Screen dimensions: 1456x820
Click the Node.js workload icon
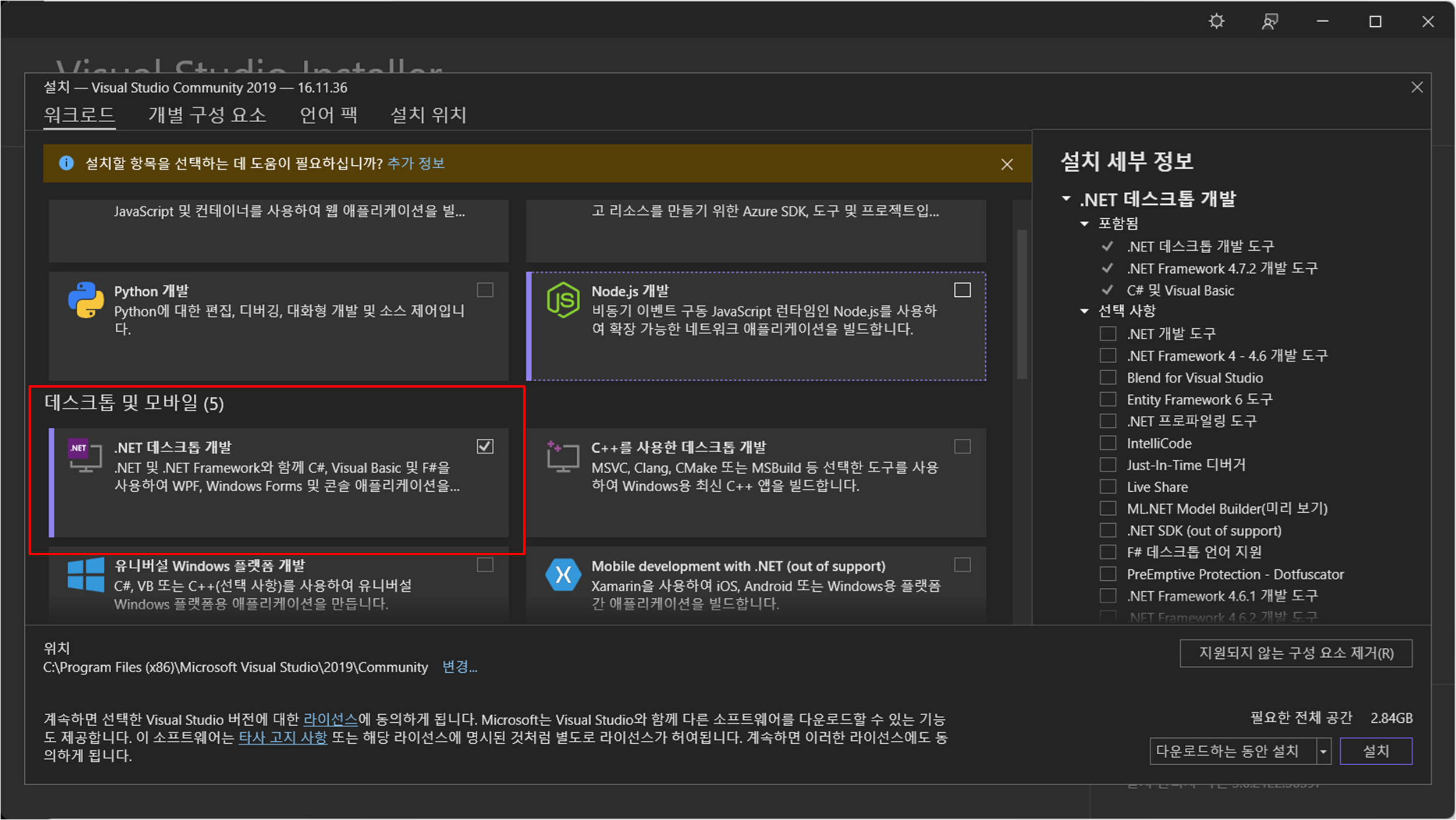click(x=563, y=300)
